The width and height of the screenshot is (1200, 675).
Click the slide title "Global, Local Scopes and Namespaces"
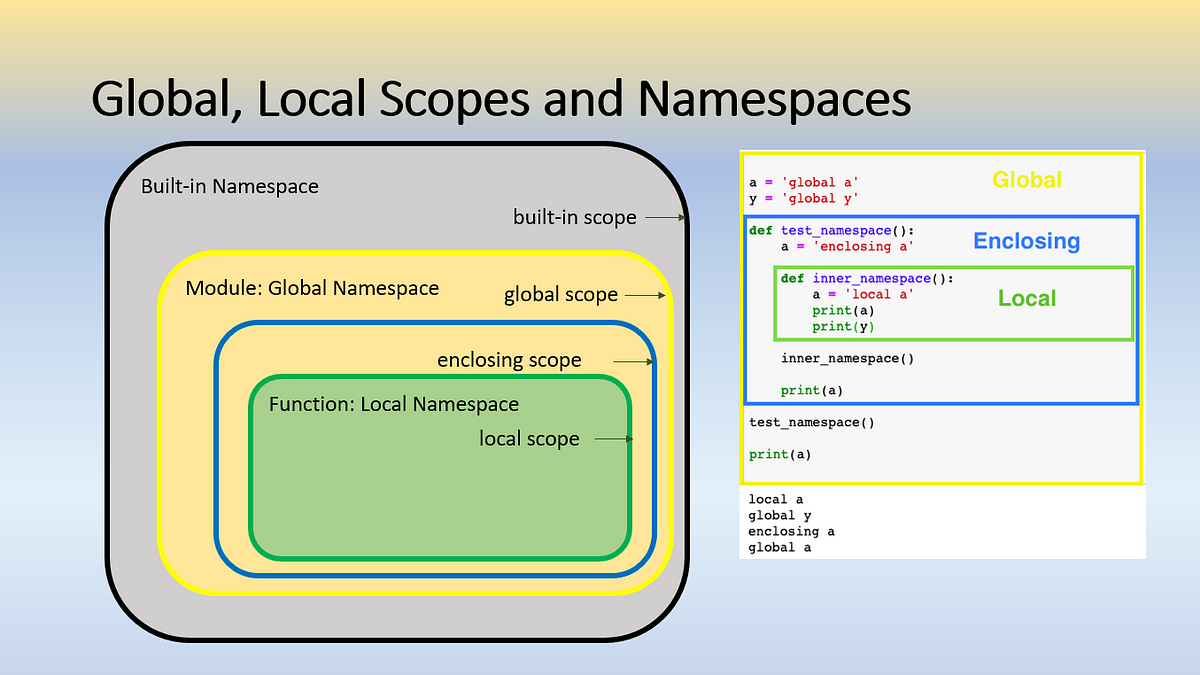tap(501, 100)
